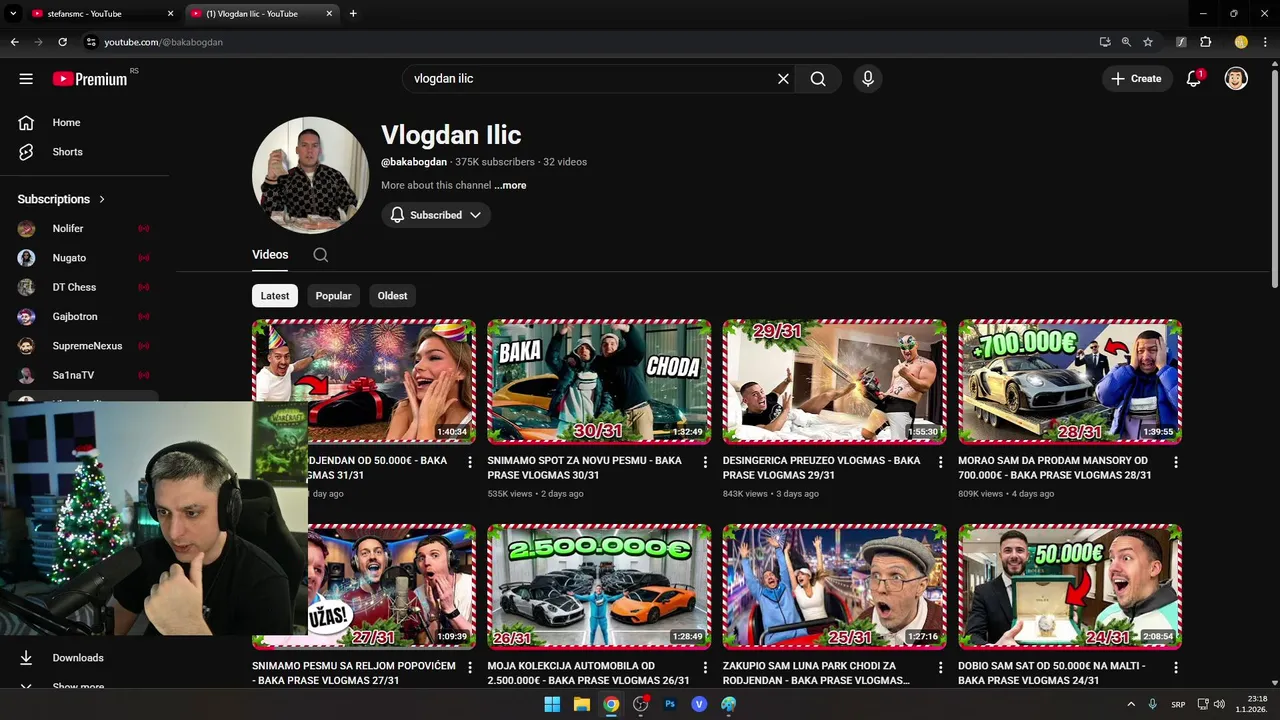Open the Create button
Viewport: 1280px width, 720px height.
pos(1137,79)
